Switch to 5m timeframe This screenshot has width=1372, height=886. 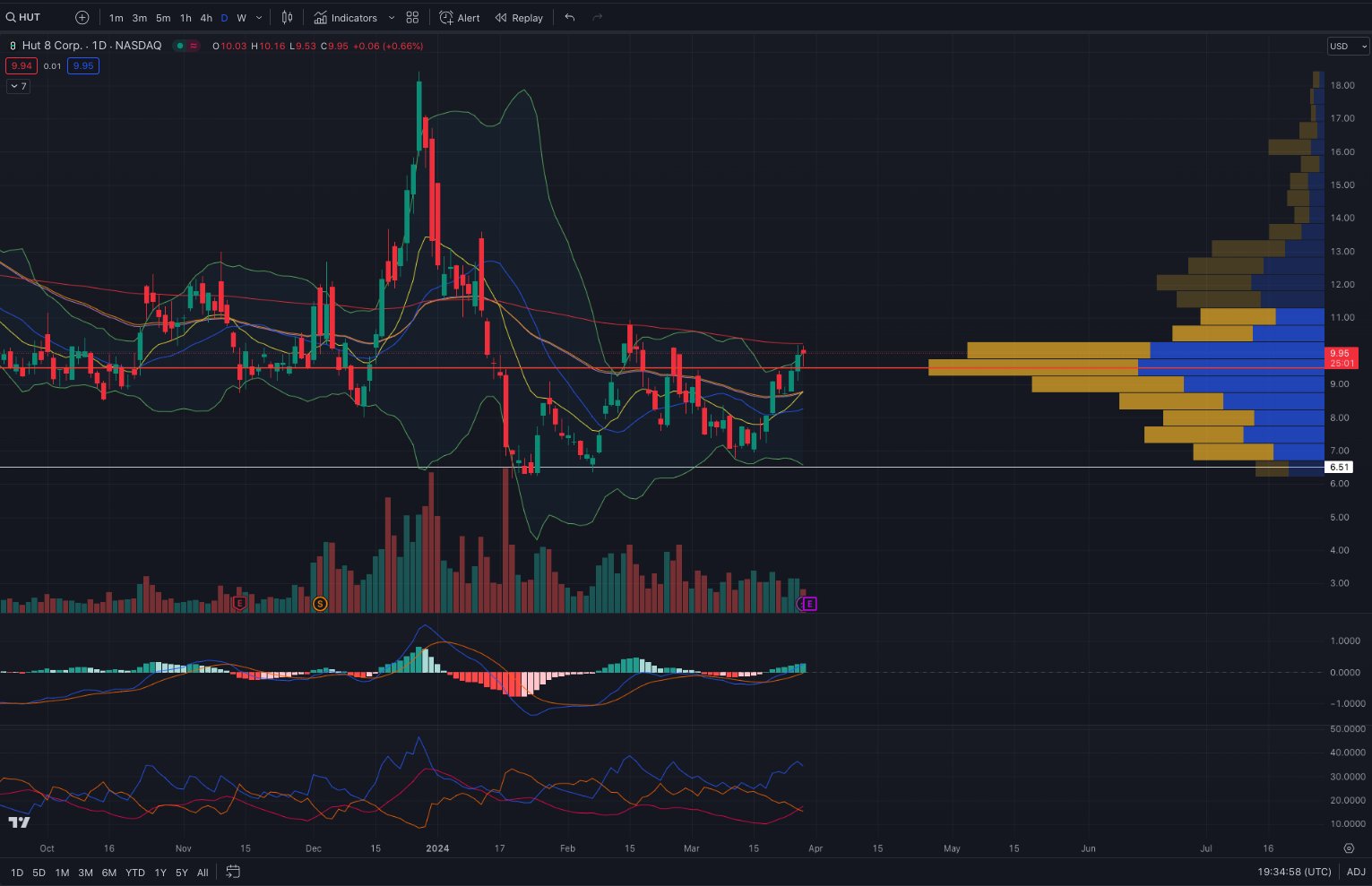click(163, 17)
